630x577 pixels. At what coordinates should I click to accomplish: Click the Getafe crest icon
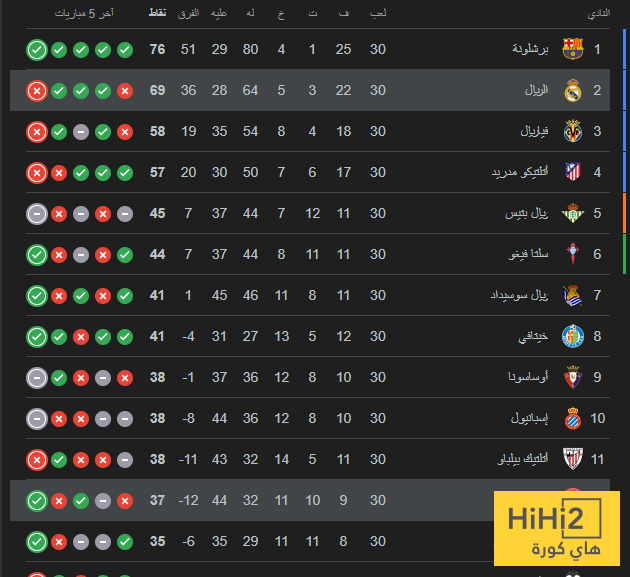click(573, 336)
